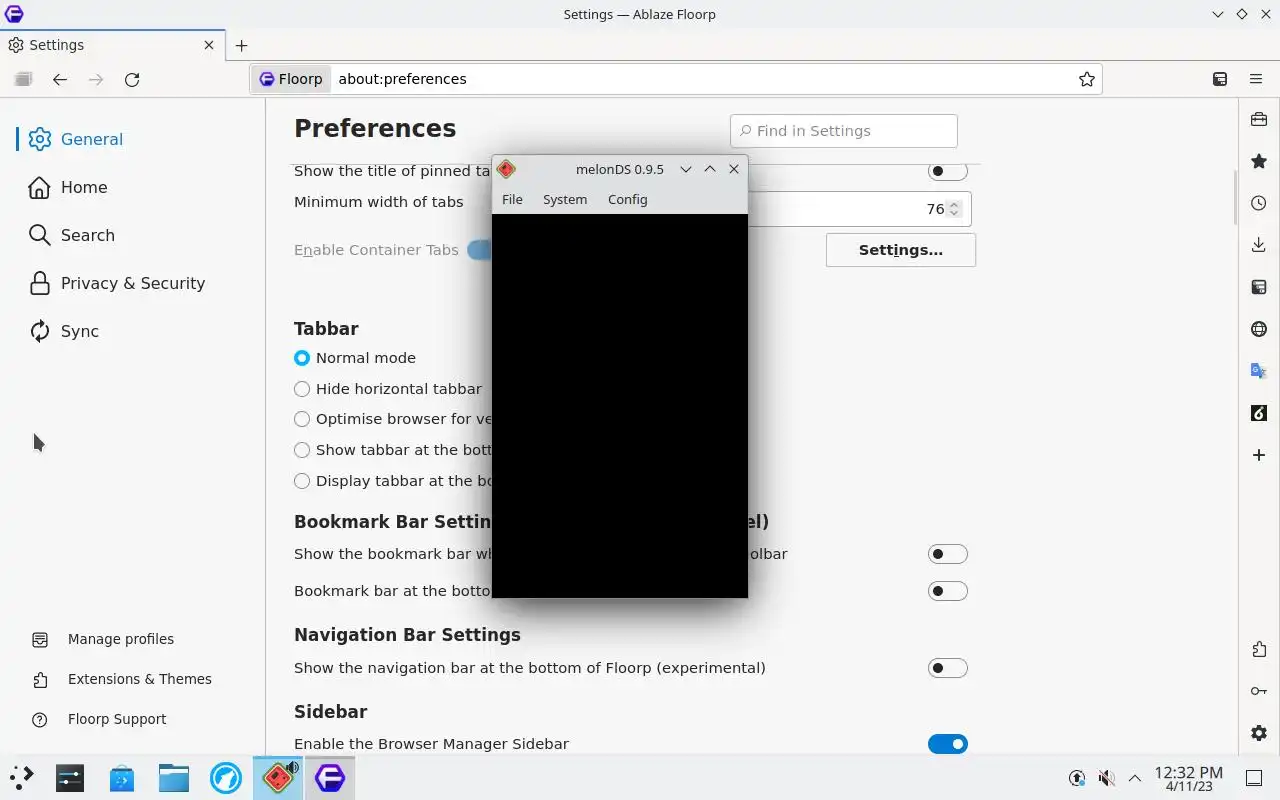Launch the blue compass browser in taskbar

click(226, 777)
